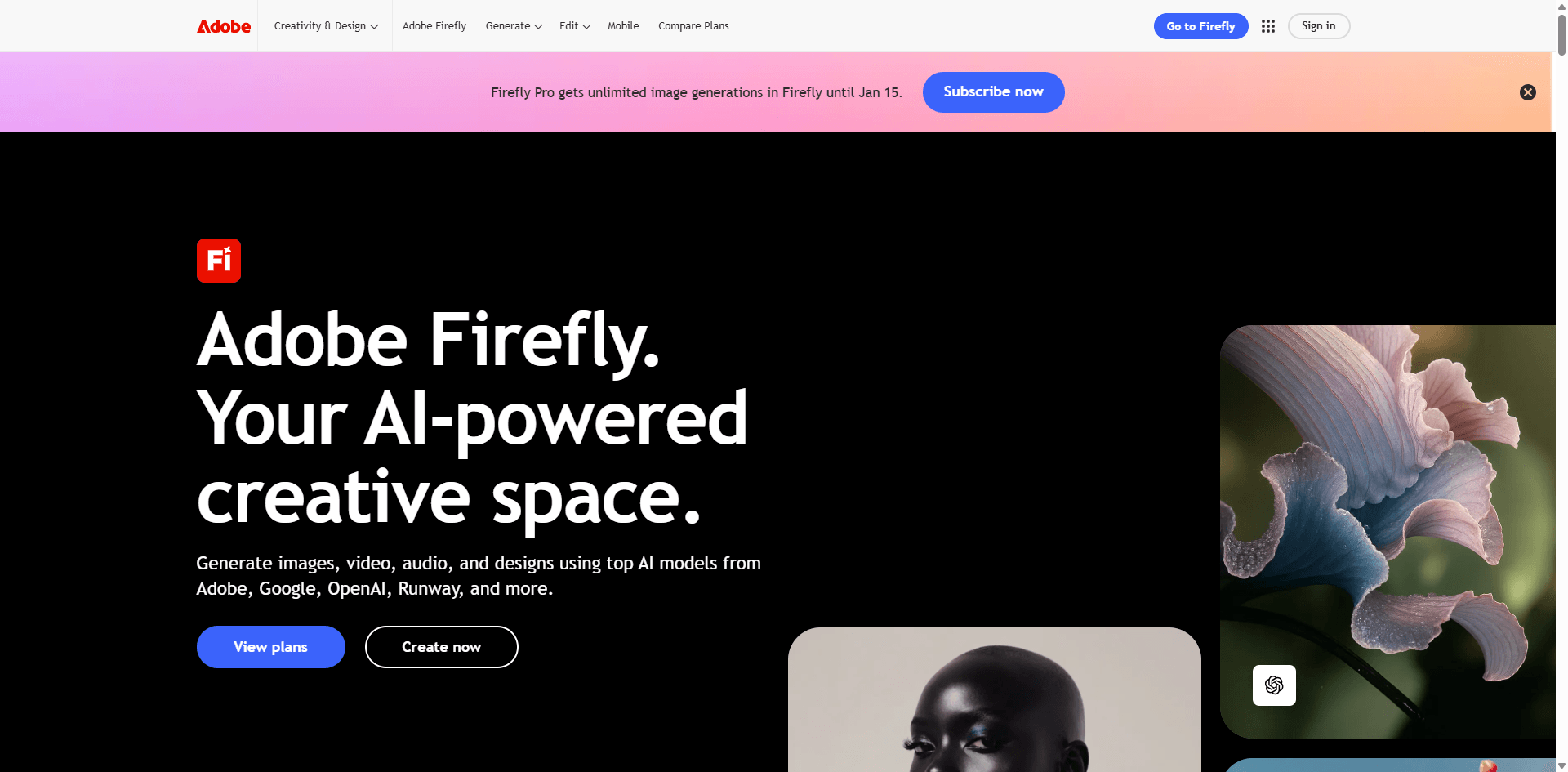1568x772 pixels.
Task: Click the Adobe logo in header
Action: 224,26
